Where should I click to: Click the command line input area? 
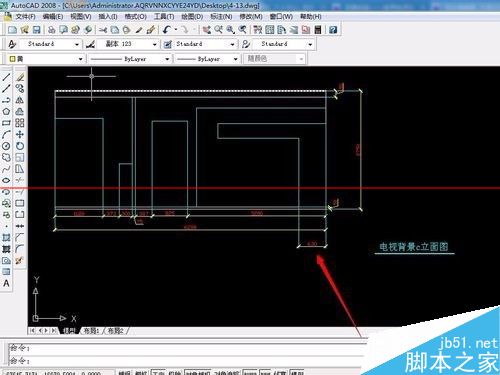[x=187, y=361]
